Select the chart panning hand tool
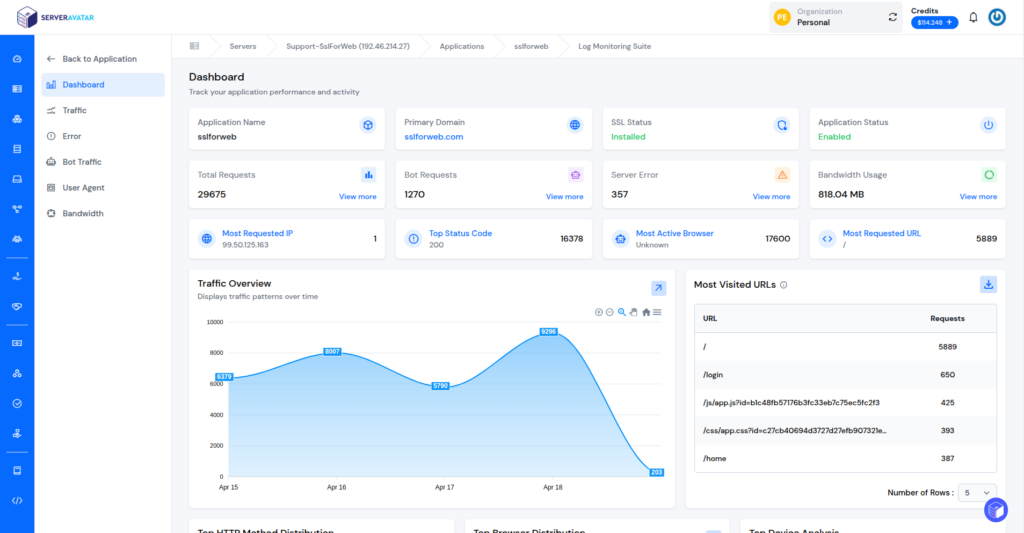 click(x=633, y=312)
